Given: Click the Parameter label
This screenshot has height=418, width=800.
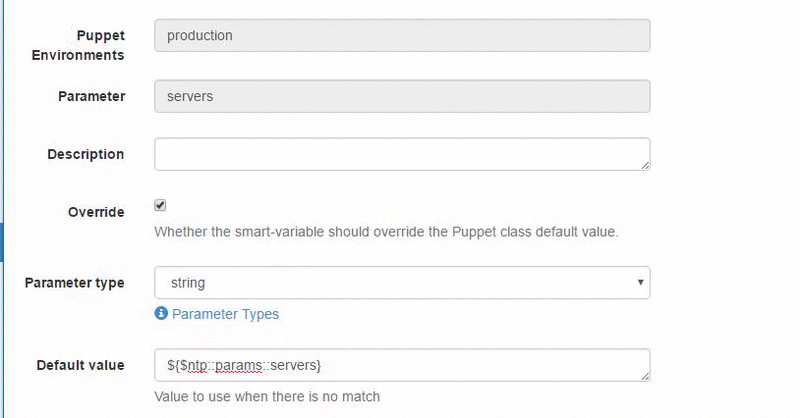Looking at the screenshot, I should point(92,96).
